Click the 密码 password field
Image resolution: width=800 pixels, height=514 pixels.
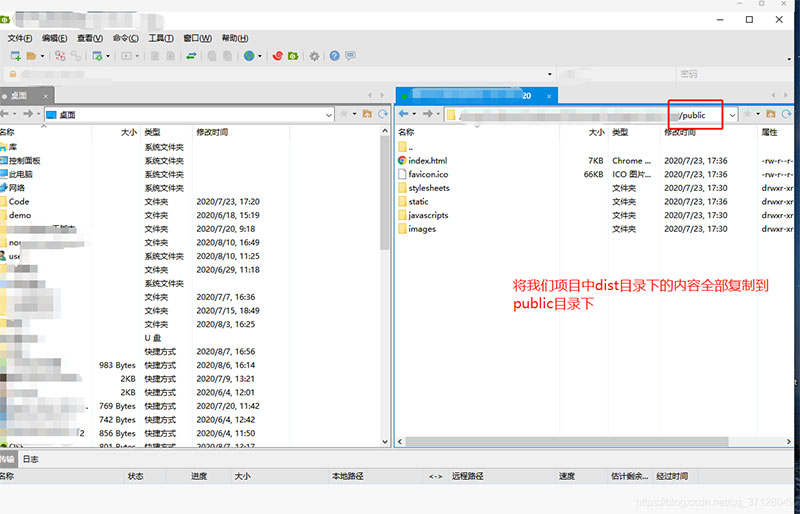(x=733, y=74)
